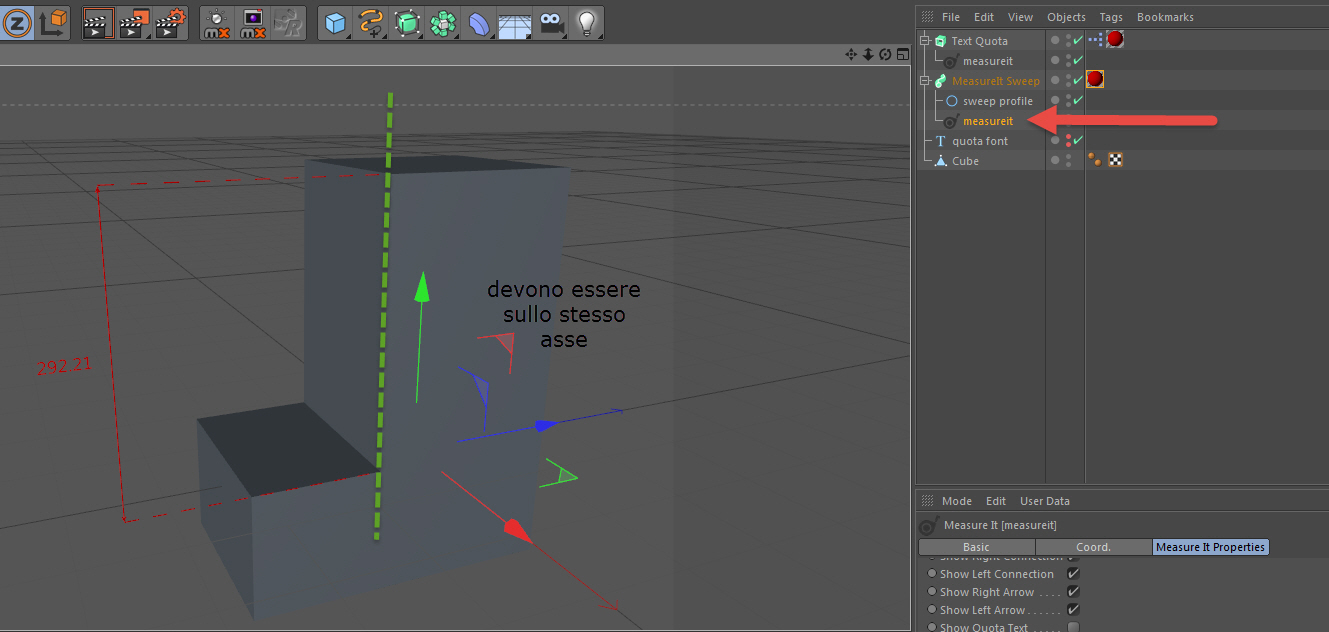Click the Cube polygon object icon
Screen dimensions: 1329x632
[x=940, y=161]
